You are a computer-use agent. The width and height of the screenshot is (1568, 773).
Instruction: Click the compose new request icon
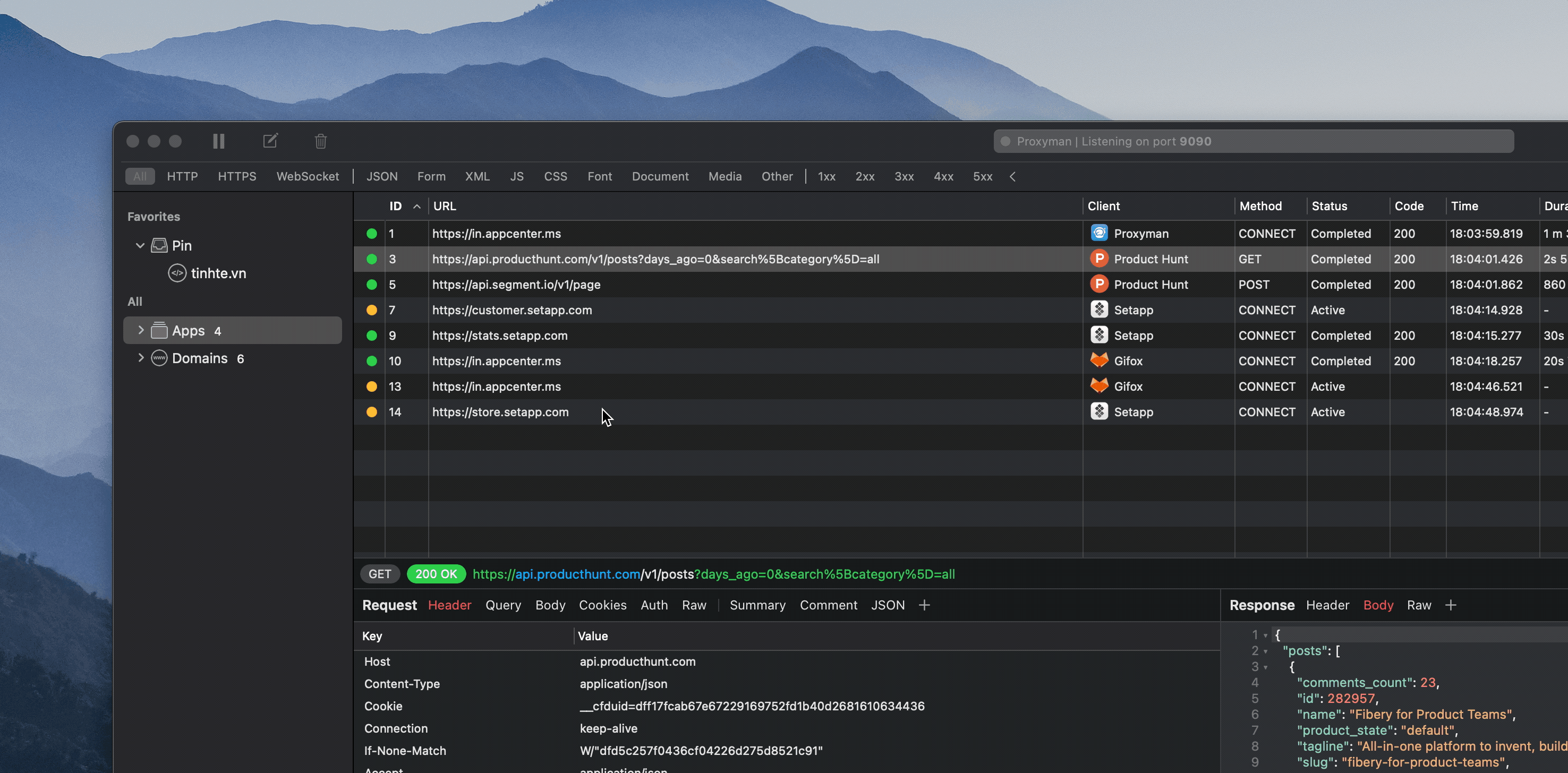(270, 141)
